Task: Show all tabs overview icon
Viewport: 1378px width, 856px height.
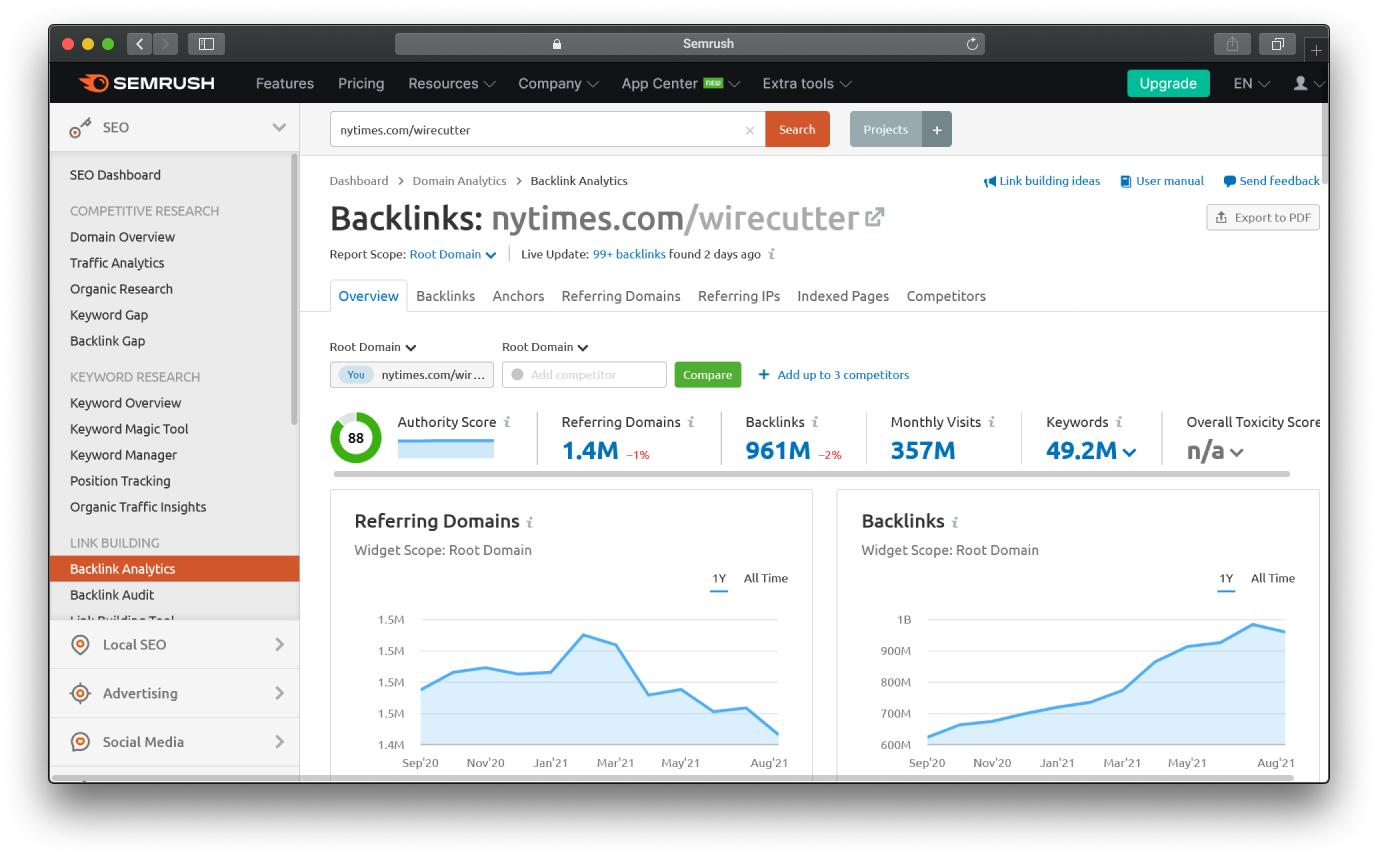Action: [1278, 43]
